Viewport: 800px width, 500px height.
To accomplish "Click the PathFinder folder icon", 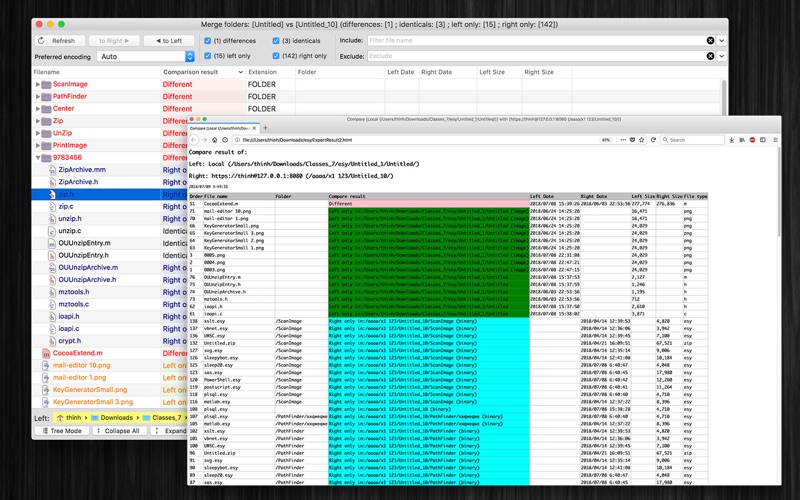I will pos(46,96).
